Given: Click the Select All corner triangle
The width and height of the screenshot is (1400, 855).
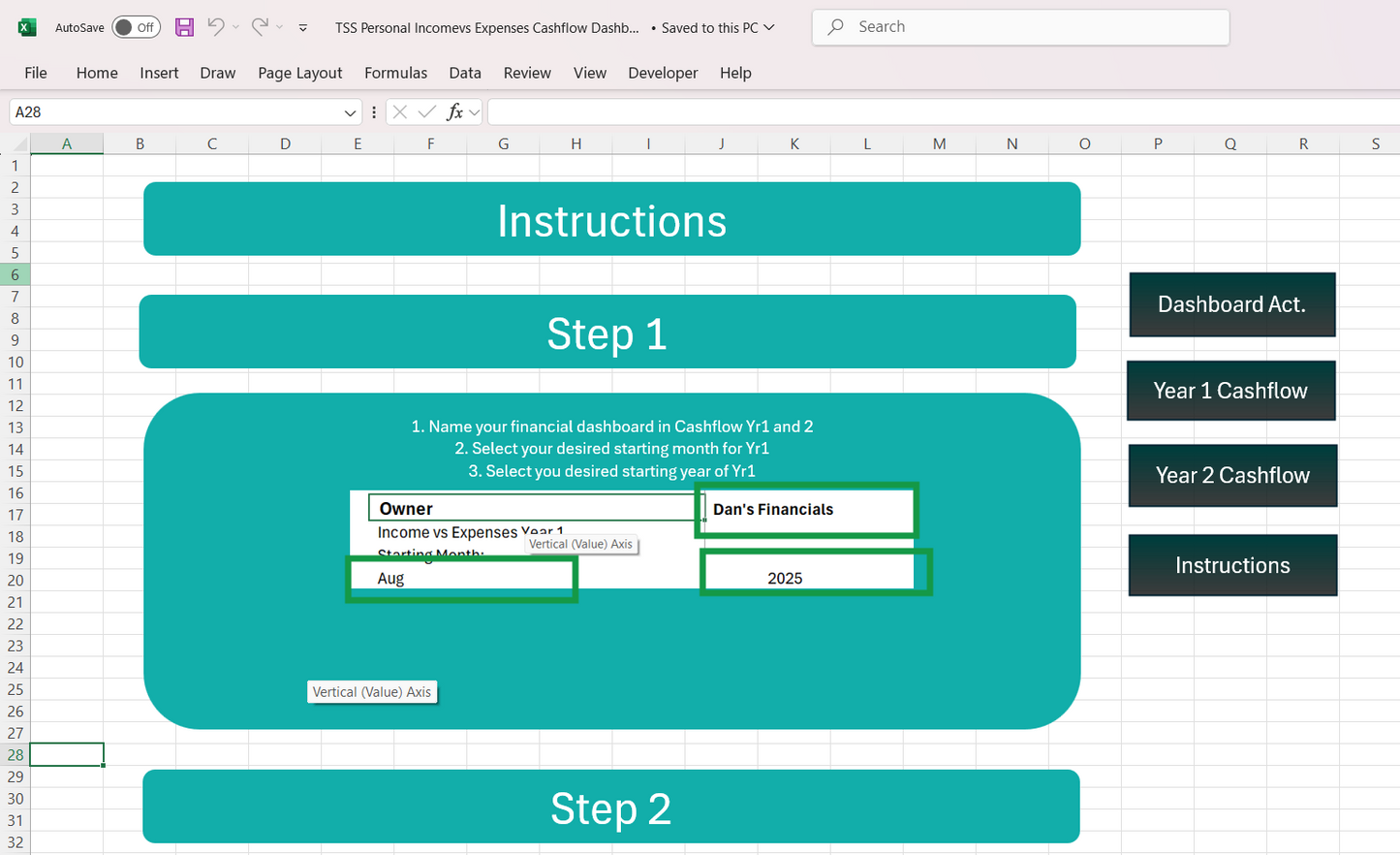Looking at the screenshot, I should [x=18, y=144].
